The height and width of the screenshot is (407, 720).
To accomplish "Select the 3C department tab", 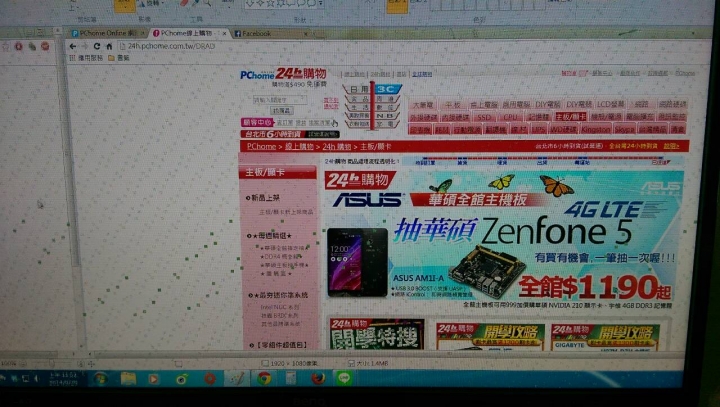I will (387, 89).
